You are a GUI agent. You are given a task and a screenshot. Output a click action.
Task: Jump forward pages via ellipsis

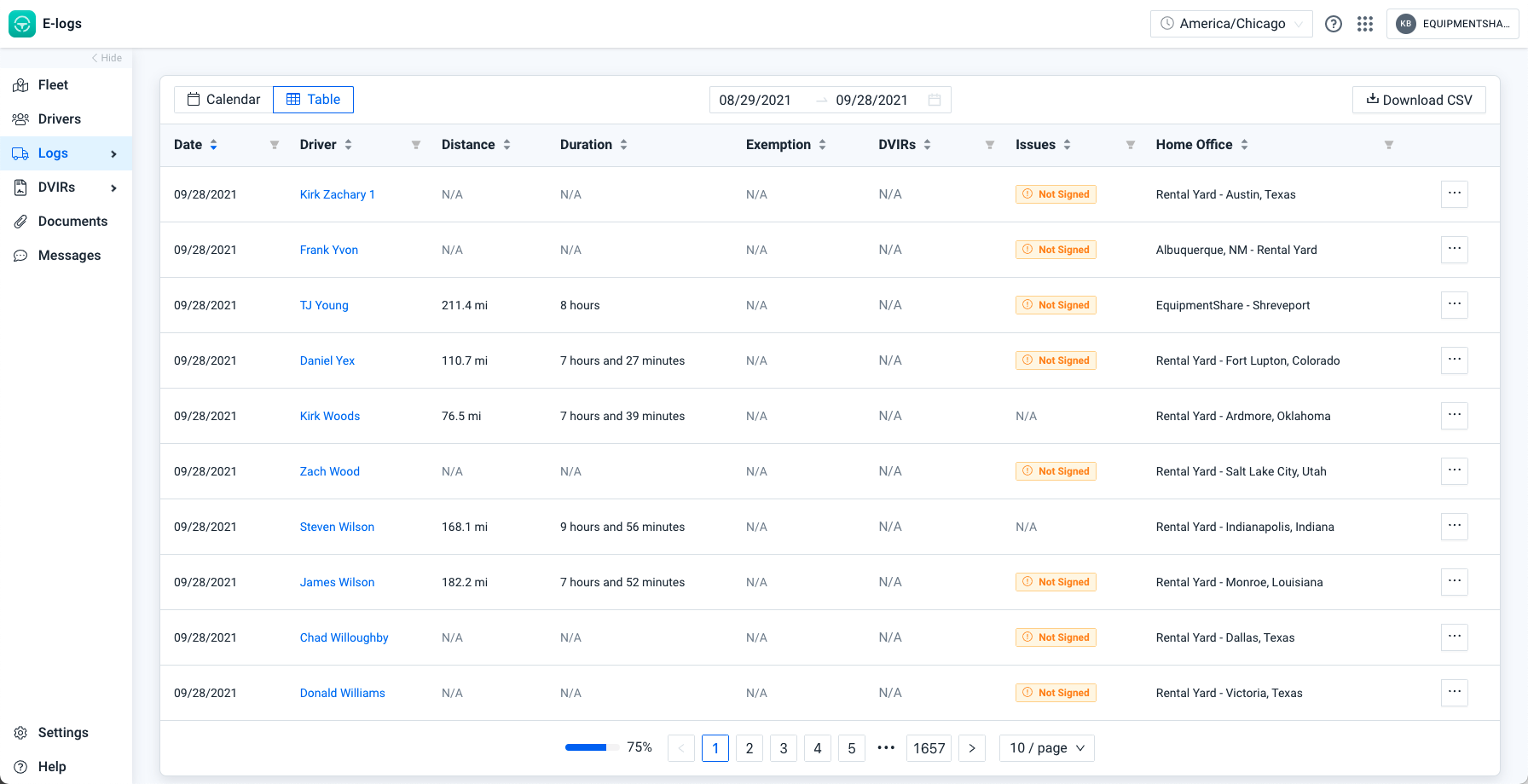(886, 748)
